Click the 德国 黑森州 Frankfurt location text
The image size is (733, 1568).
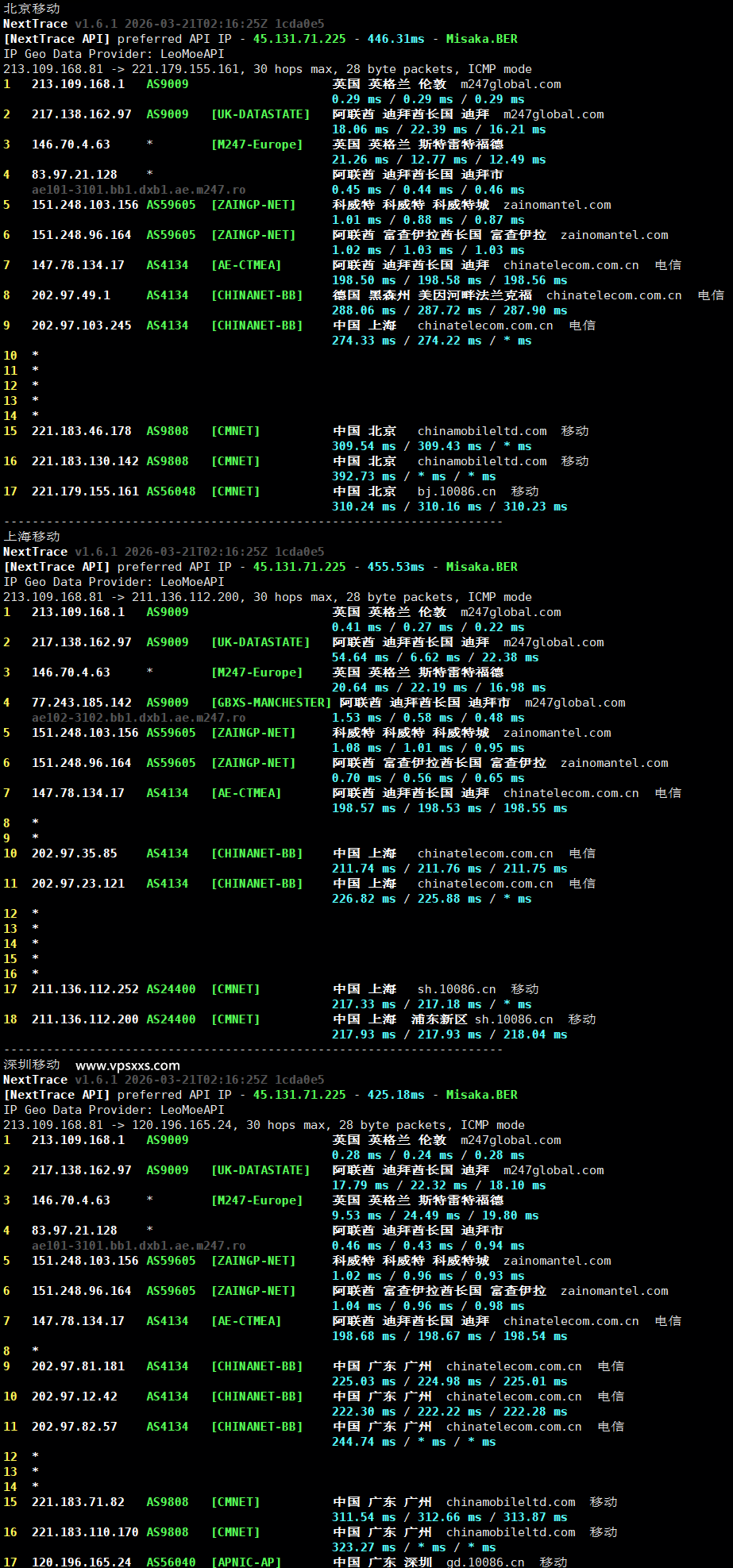pos(432,295)
